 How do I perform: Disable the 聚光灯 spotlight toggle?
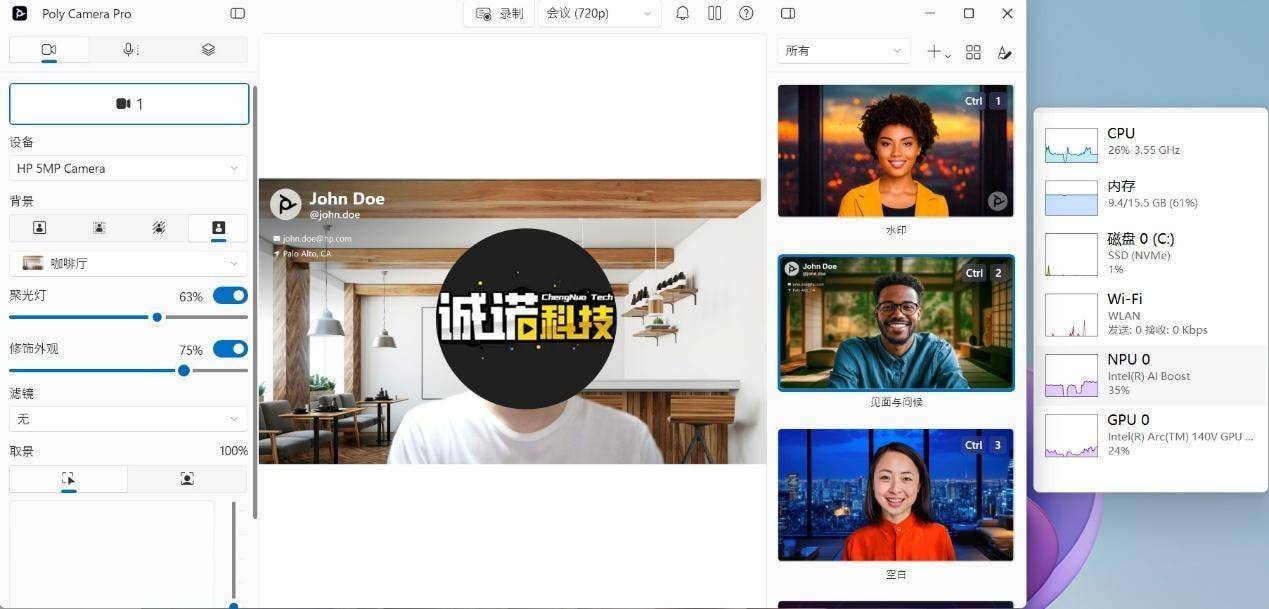click(x=230, y=296)
